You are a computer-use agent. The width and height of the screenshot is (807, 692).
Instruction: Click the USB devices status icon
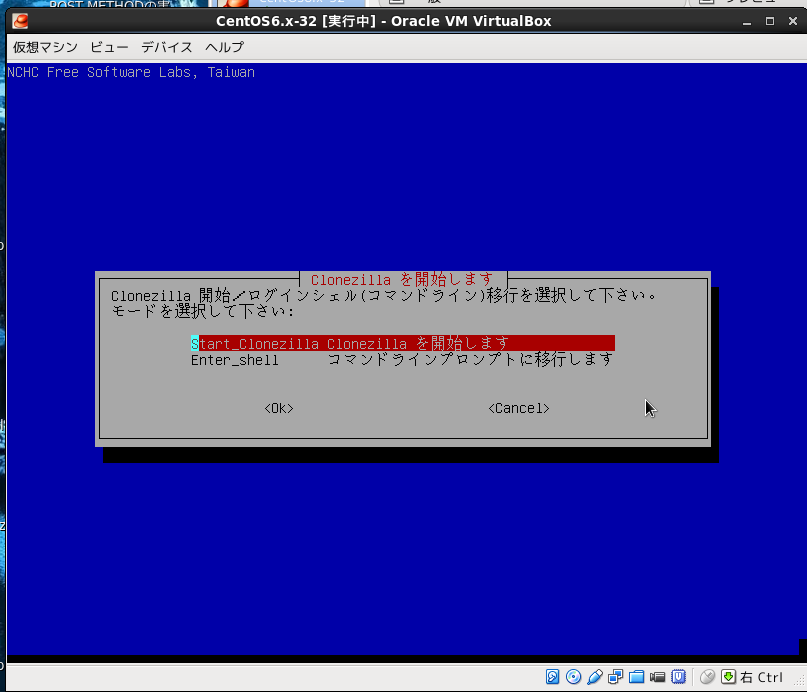click(595, 677)
